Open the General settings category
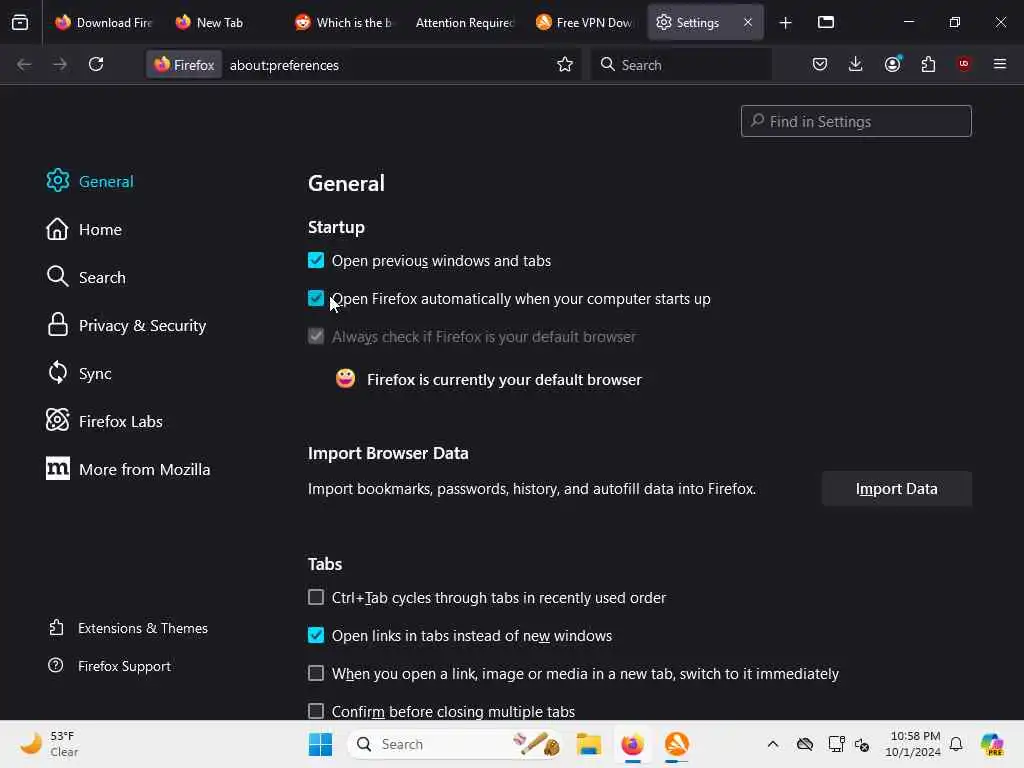 pos(90,181)
